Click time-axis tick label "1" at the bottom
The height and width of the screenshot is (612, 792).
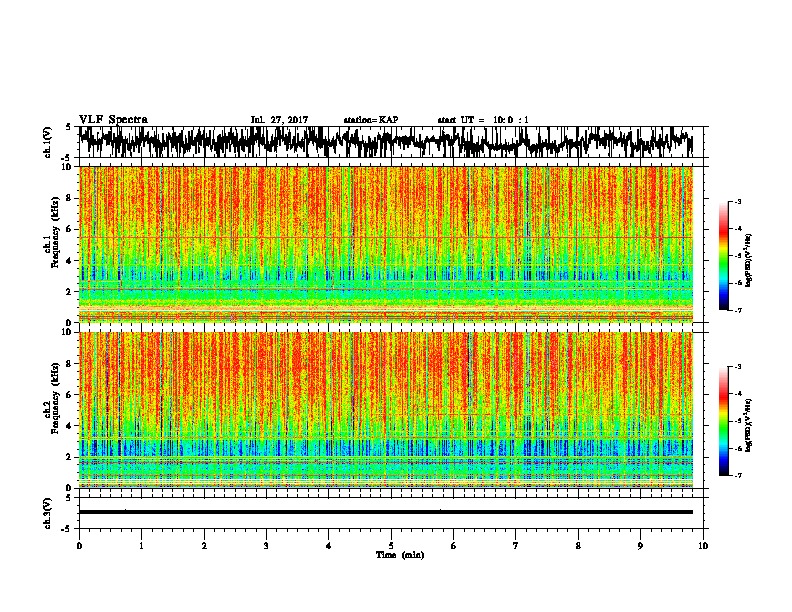coord(142,546)
